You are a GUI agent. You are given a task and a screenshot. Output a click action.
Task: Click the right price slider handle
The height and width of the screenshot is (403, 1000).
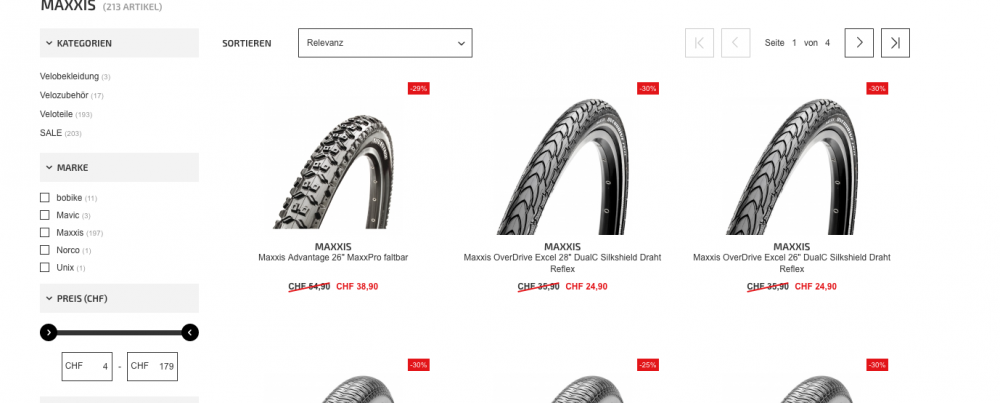190,332
